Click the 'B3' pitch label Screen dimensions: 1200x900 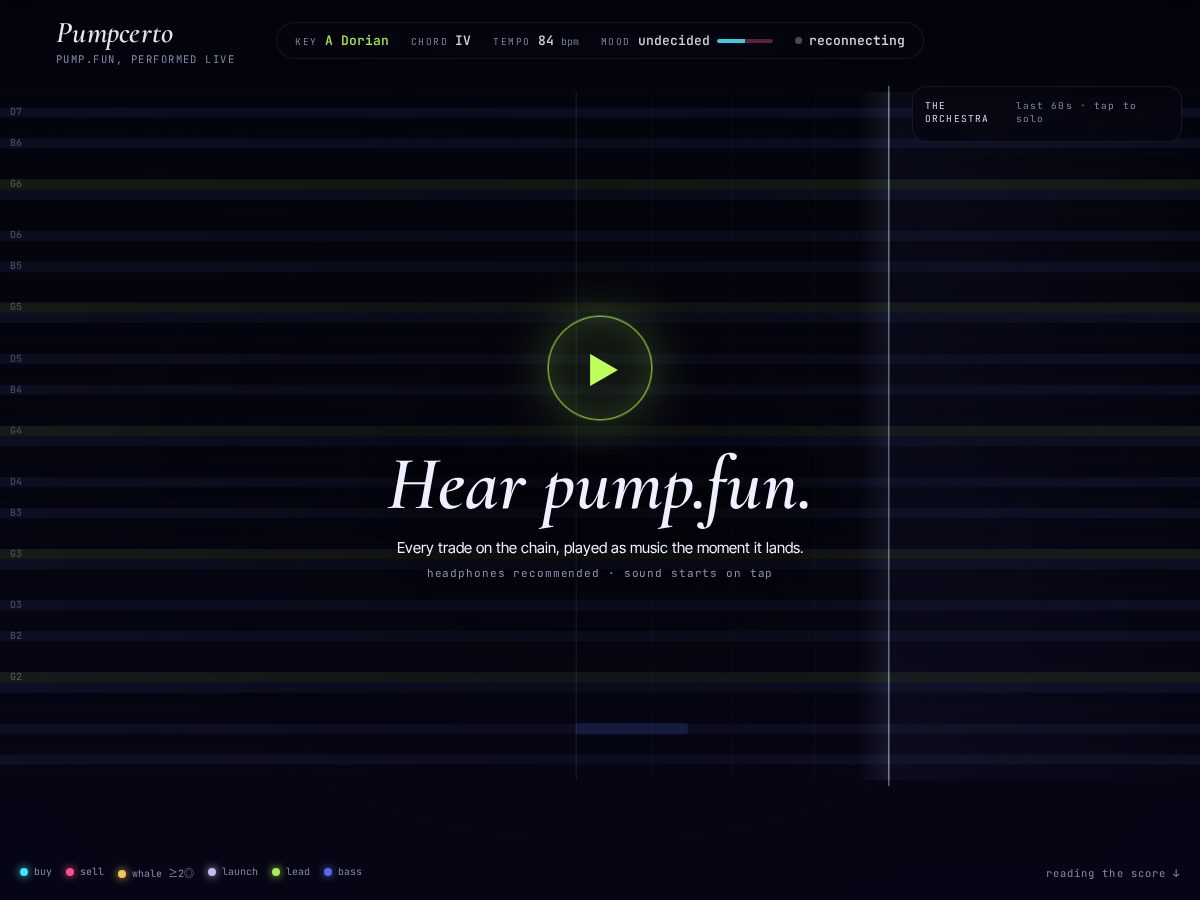pyautogui.click(x=16, y=512)
